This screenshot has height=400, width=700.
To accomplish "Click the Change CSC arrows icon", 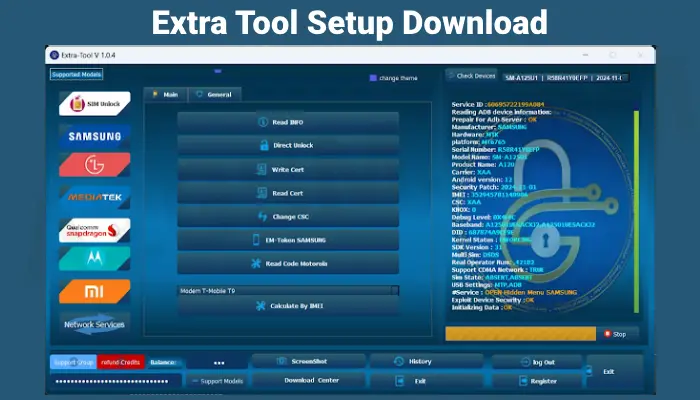I will point(262,217).
